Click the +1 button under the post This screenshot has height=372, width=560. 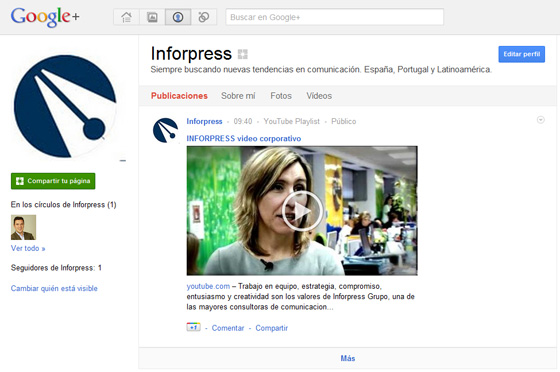193,327
